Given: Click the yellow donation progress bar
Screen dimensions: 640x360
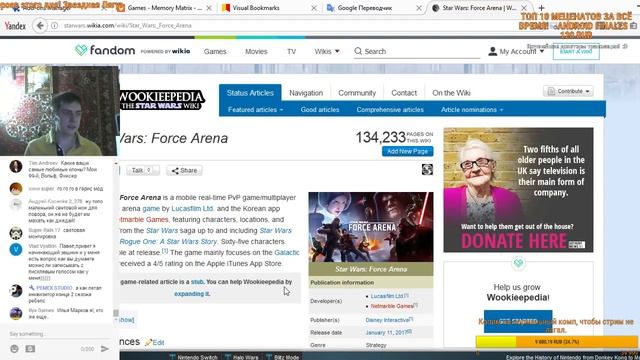Looking at the screenshot, I should pos(556,342).
